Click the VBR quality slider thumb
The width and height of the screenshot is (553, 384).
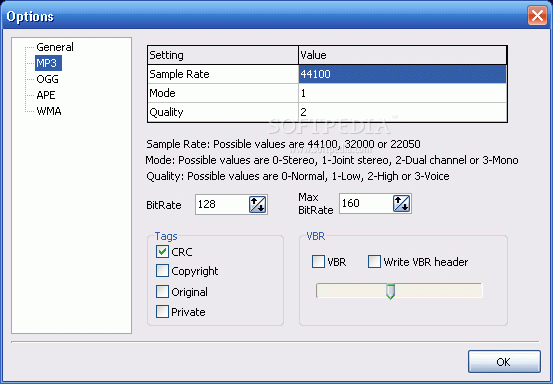click(390, 291)
